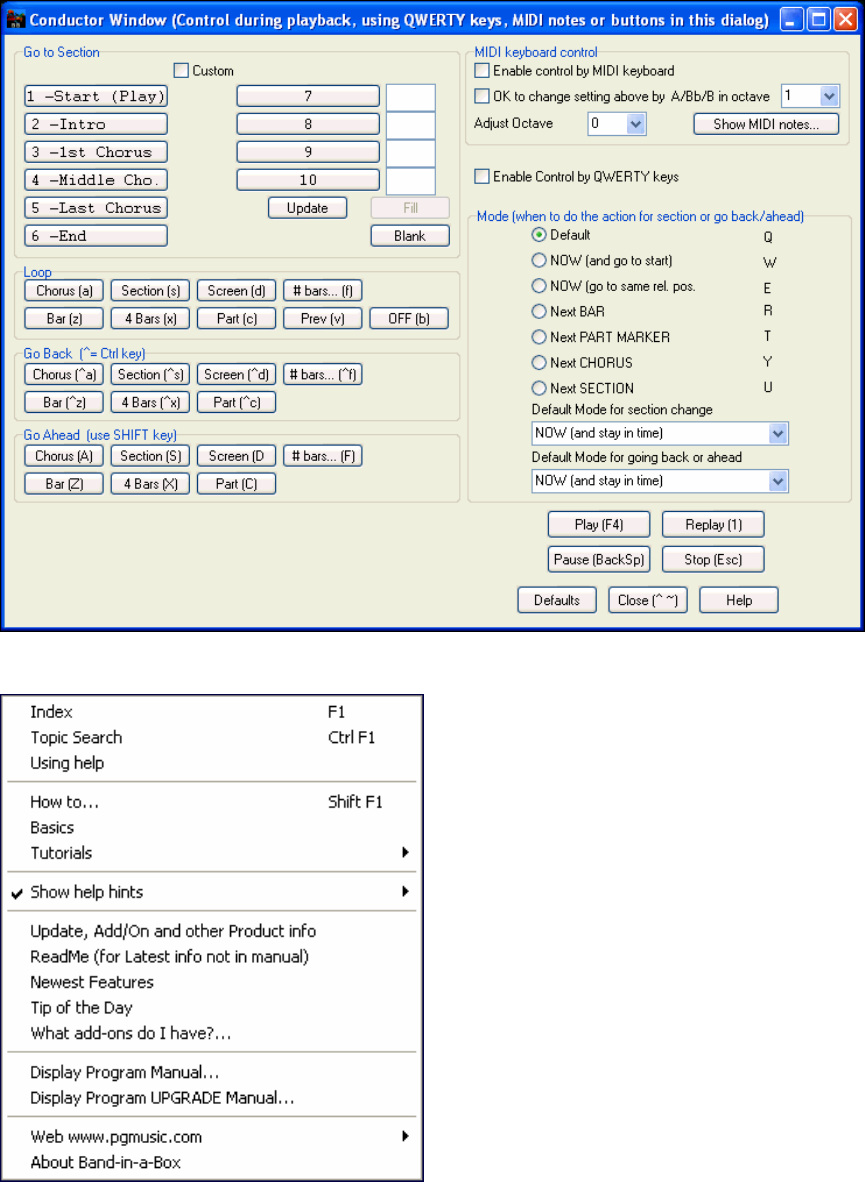865x1182 pixels.
Task: Turn loop OFF (b)
Action: 409,319
